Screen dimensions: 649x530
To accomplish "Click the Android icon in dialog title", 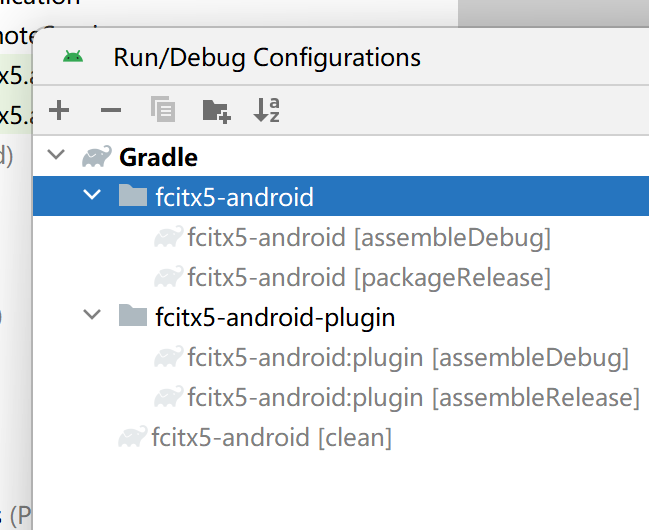I will 73,57.
